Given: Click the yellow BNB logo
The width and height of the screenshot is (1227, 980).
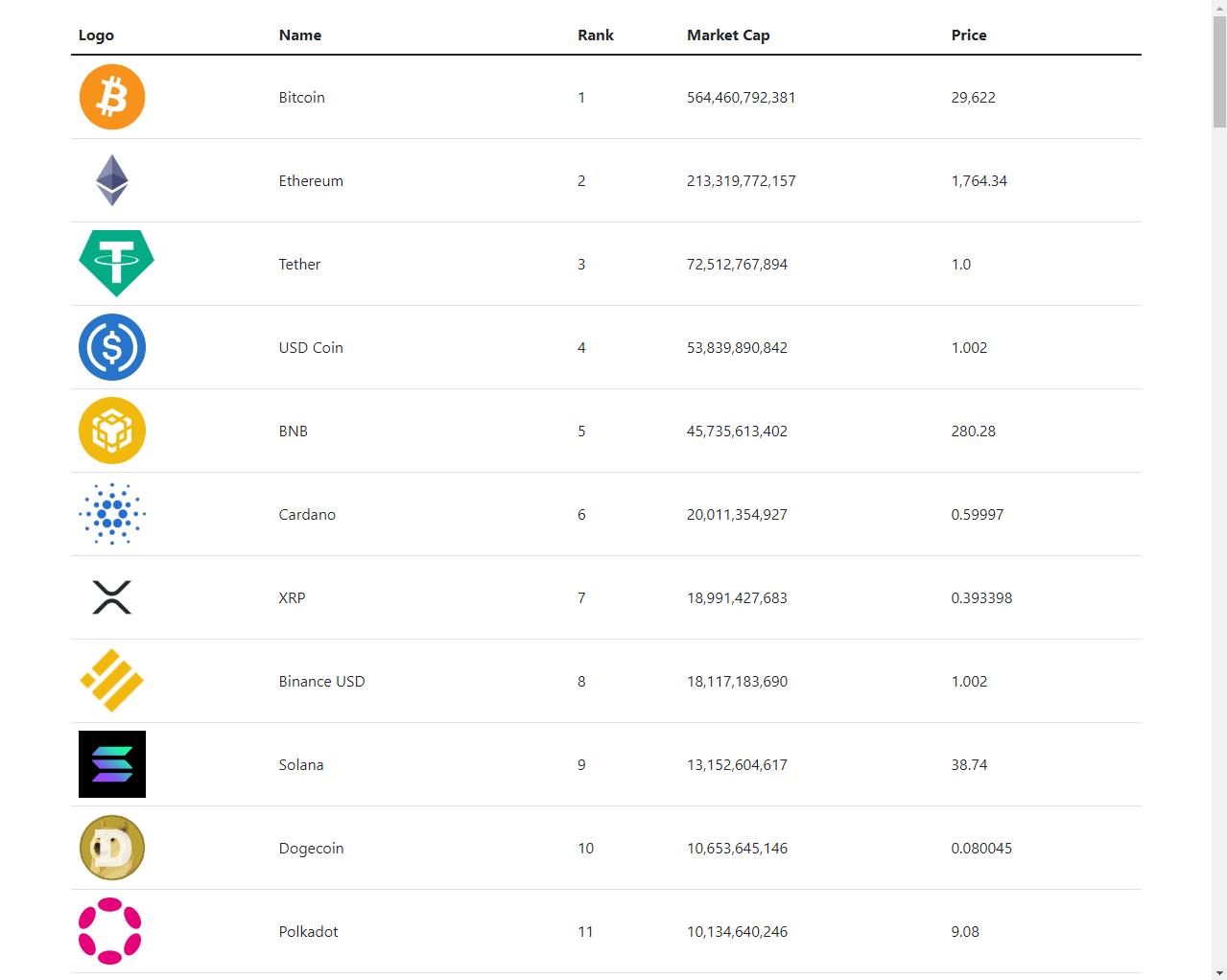Looking at the screenshot, I should tap(112, 431).
